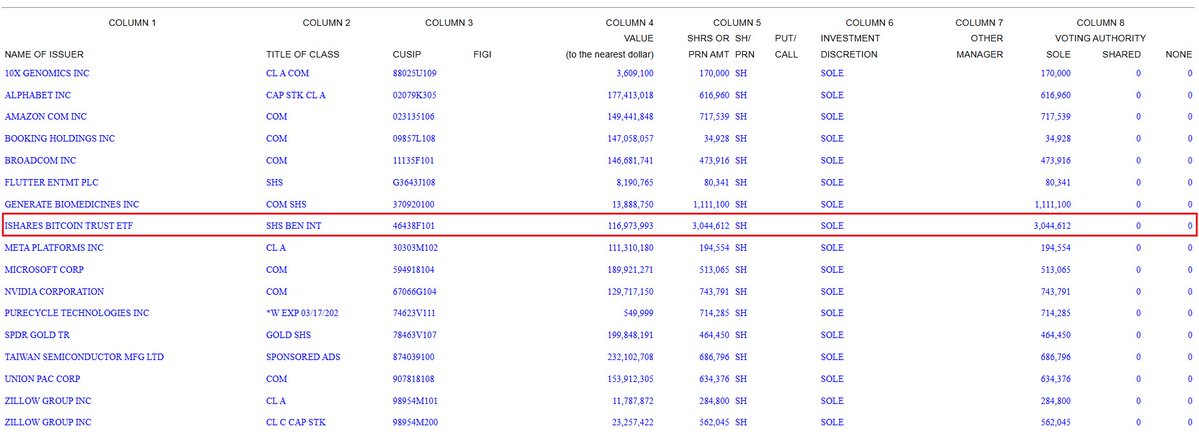Click CUSIP 907818108 for Union Pacific
1199x446 pixels.
pos(414,379)
